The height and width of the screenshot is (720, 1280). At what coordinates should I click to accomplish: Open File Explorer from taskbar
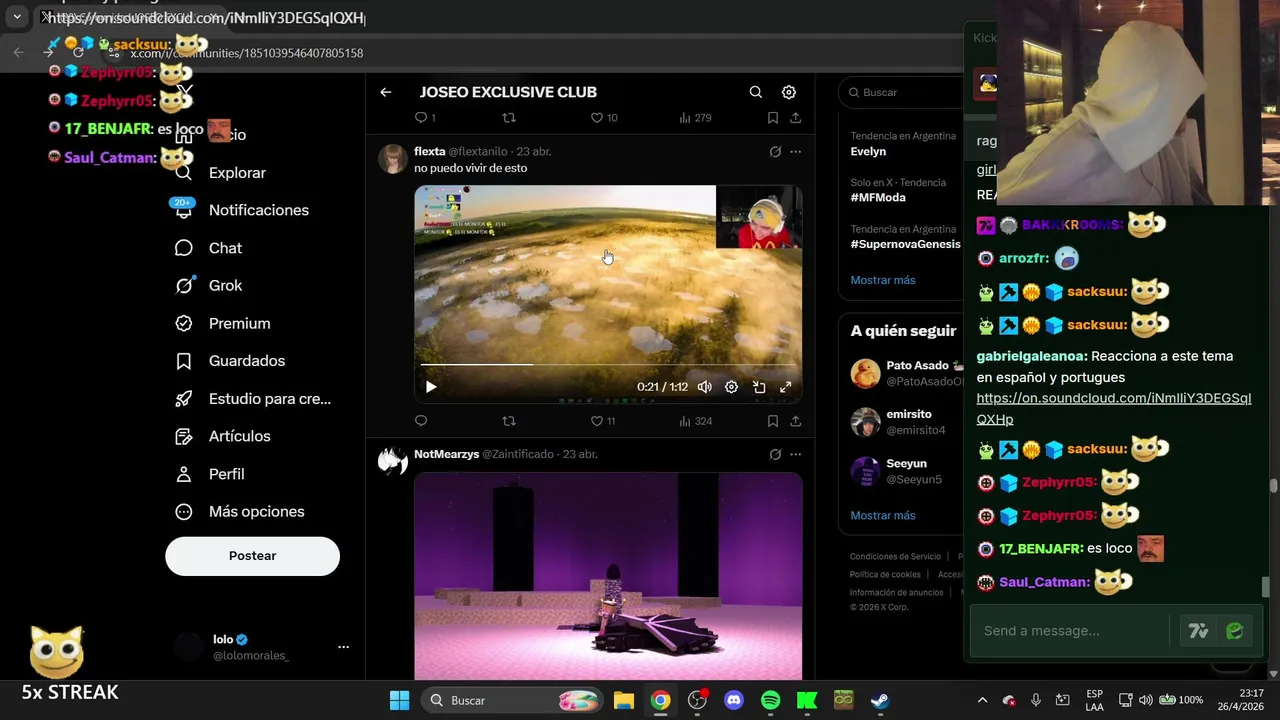click(624, 700)
